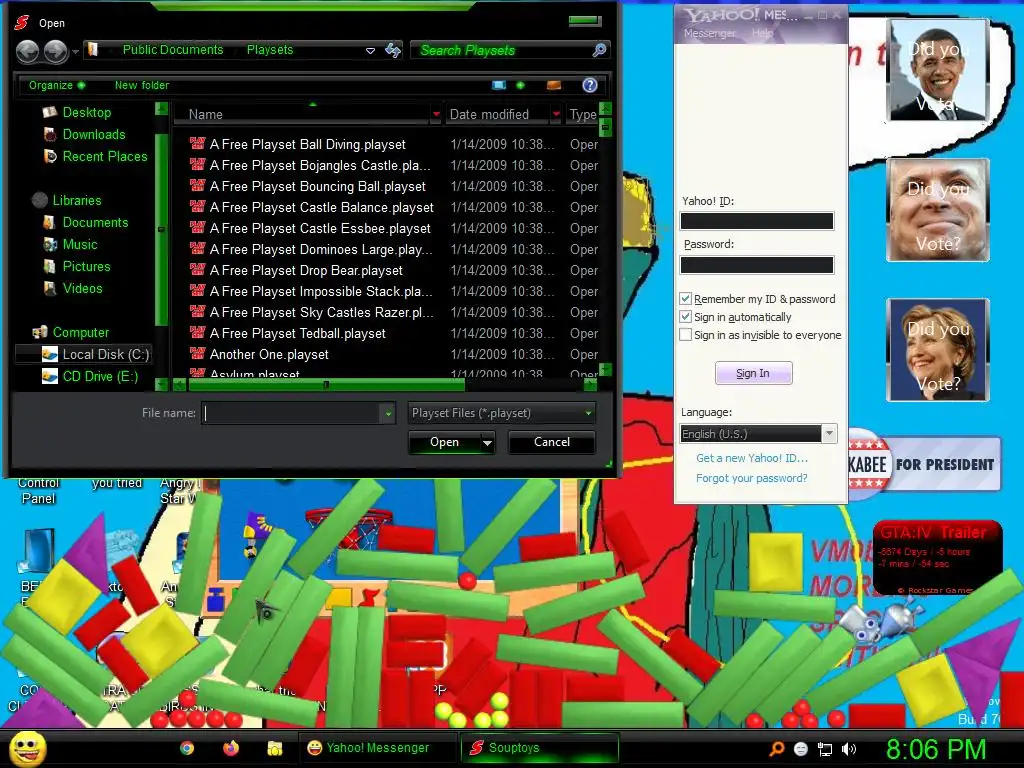
Task: Switch to Soupdoys taskbar item
Action: (x=539, y=748)
